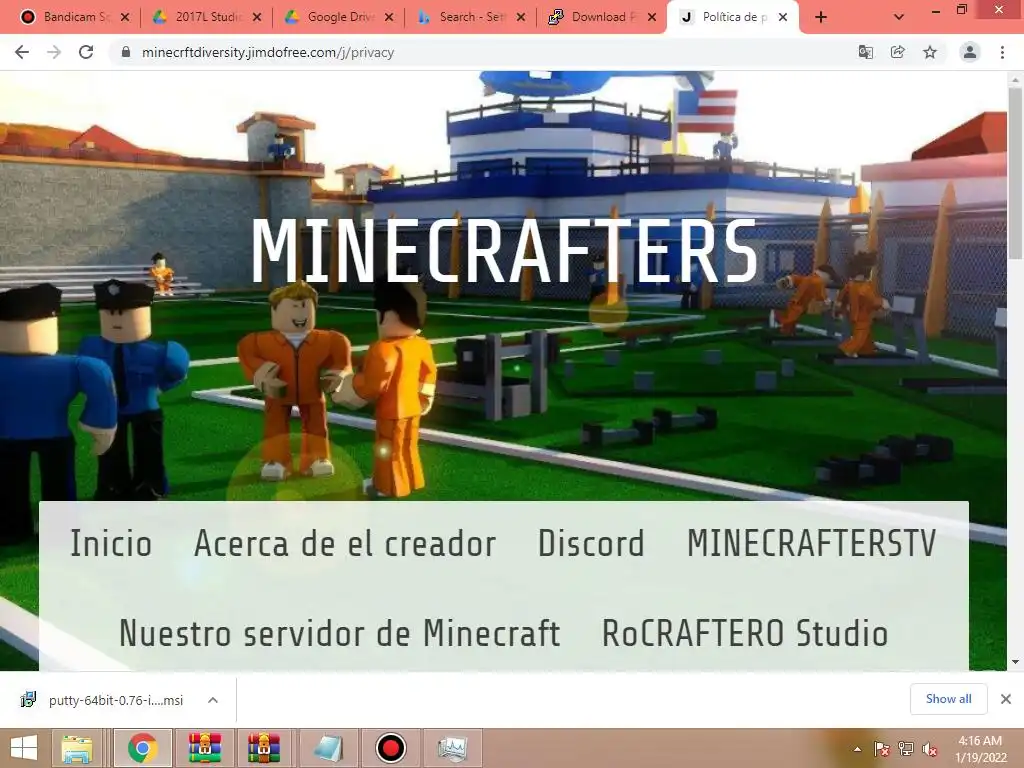Close the Política de privacidad tab
1024x768 pixels.
pyautogui.click(x=783, y=17)
